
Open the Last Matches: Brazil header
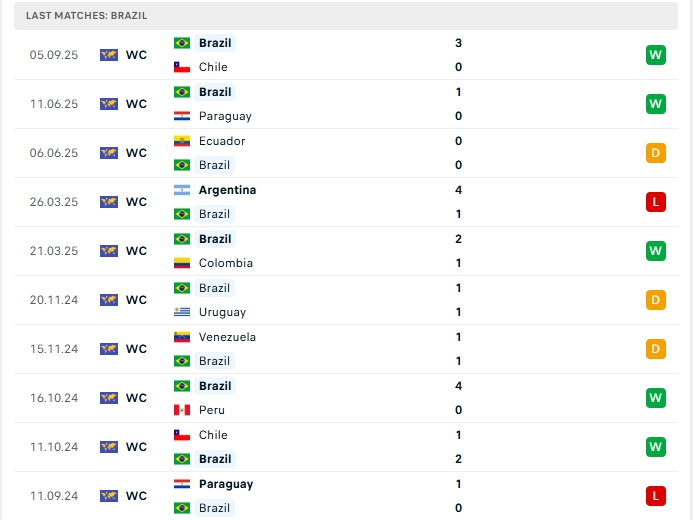point(346,15)
